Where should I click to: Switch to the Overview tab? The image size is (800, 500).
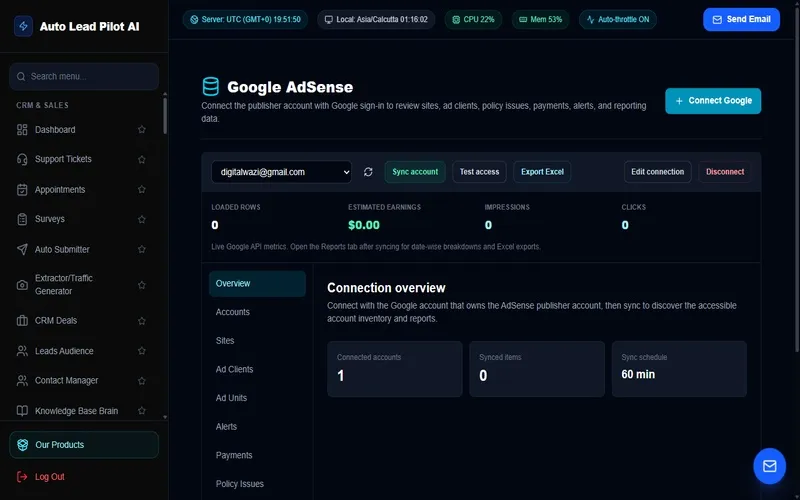[x=257, y=284]
